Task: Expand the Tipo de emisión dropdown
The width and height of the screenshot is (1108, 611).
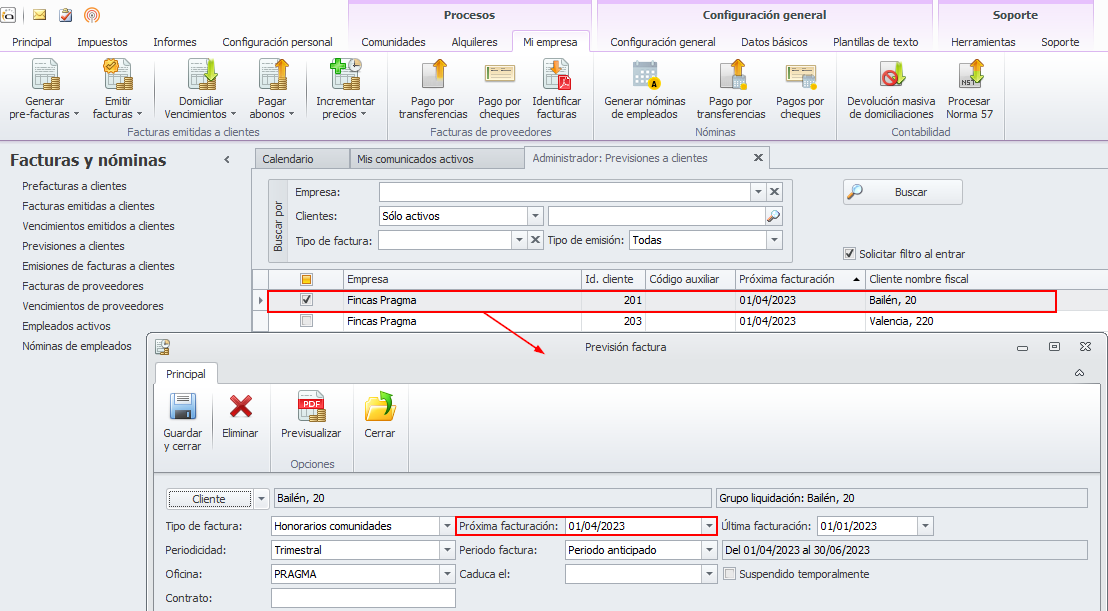Action: [773, 240]
